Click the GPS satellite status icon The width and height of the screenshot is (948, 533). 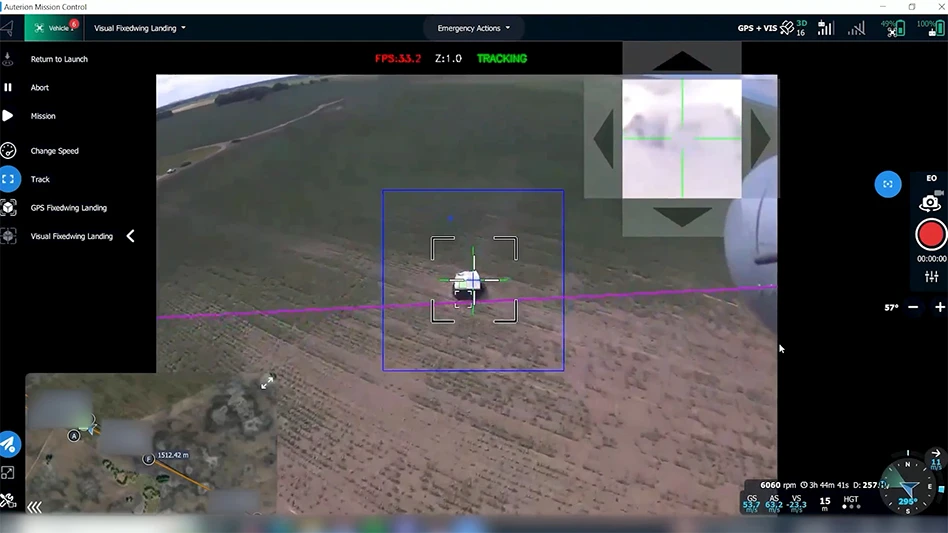click(x=787, y=28)
